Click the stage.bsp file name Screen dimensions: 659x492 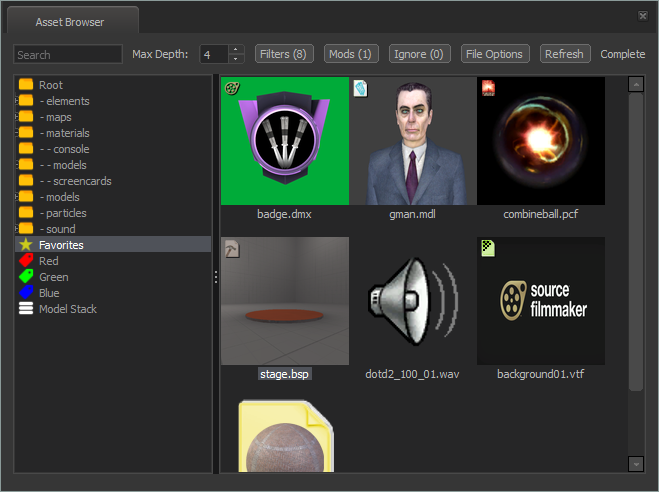coord(285,374)
